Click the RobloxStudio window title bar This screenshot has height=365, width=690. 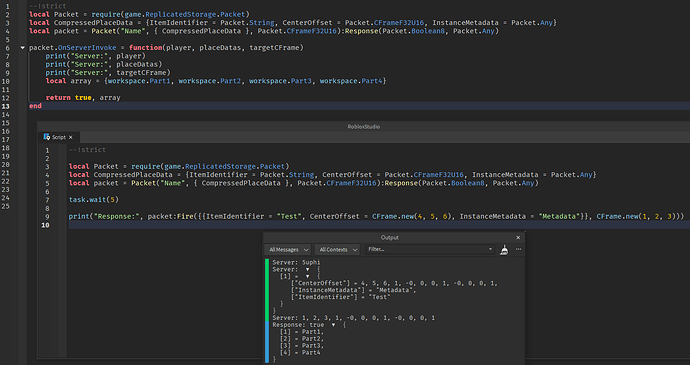click(363, 126)
